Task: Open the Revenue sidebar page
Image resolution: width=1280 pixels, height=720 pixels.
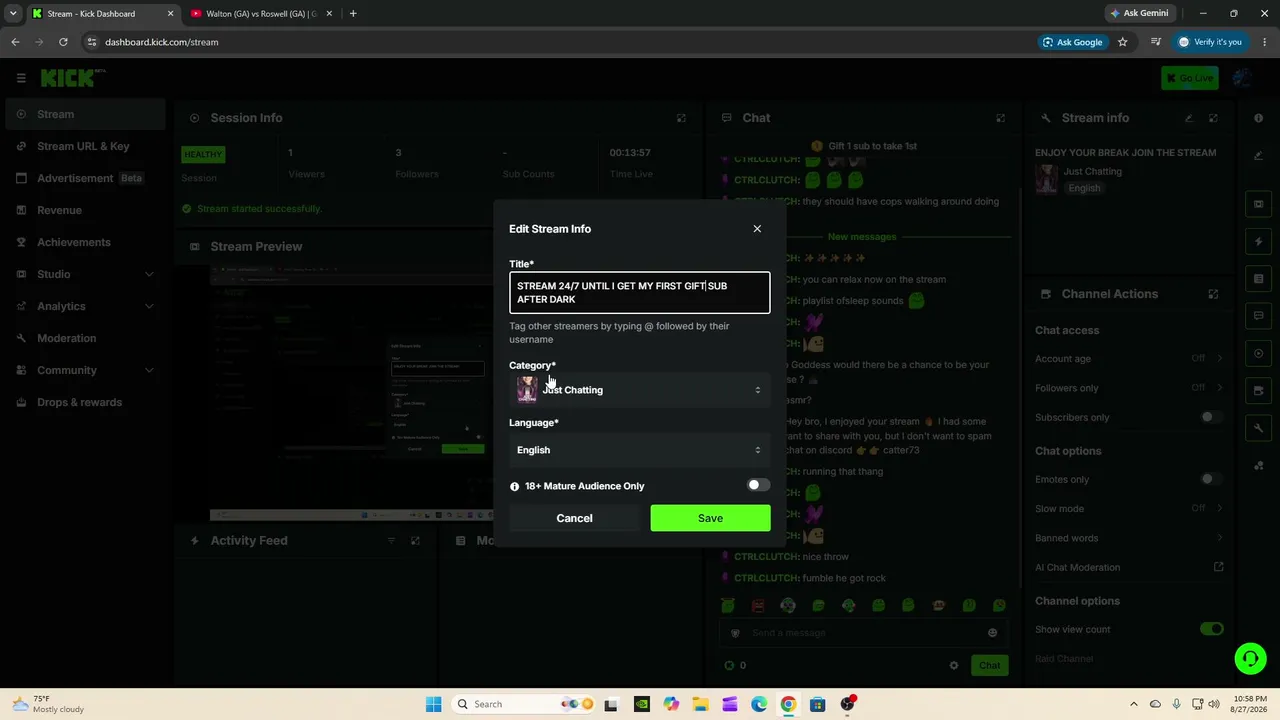Action: click(83, 210)
